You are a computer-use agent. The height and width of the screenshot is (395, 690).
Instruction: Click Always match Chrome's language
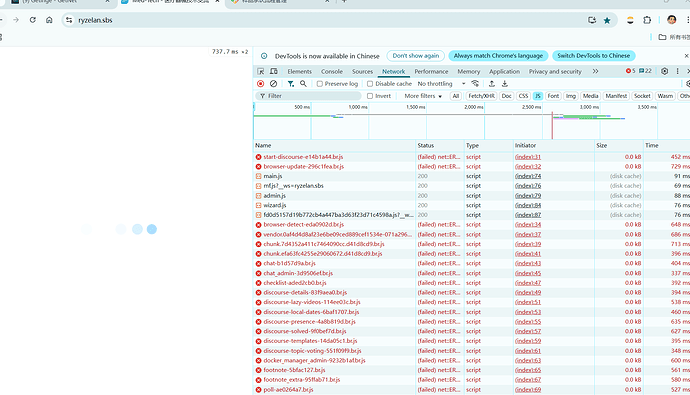click(x=498, y=56)
